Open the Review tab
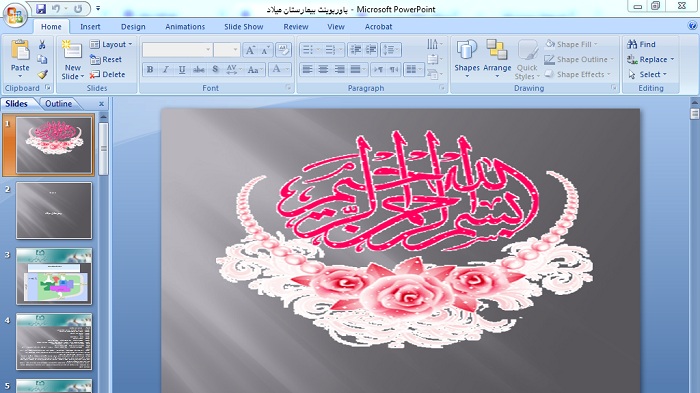The width and height of the screenshot is (700, 393). pos(296,27)
